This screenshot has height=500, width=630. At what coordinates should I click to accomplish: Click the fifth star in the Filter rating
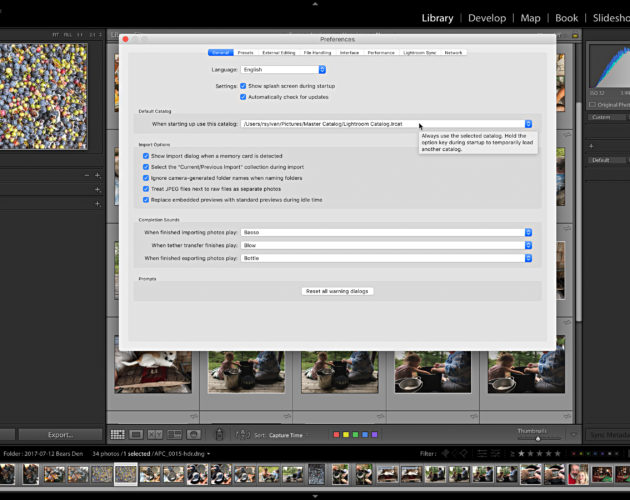click(x=557, y=453)
